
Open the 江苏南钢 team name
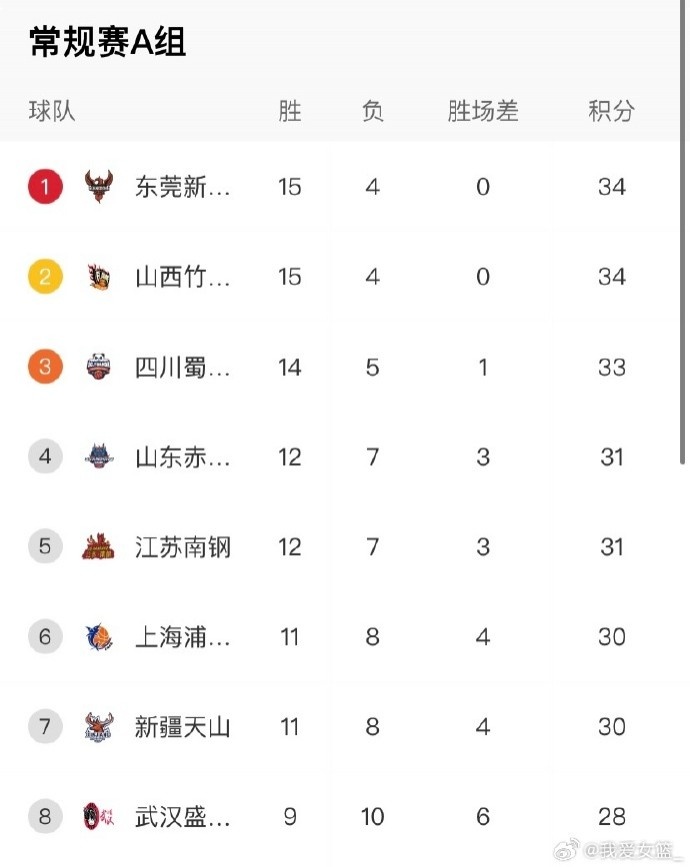coord(183,547)
